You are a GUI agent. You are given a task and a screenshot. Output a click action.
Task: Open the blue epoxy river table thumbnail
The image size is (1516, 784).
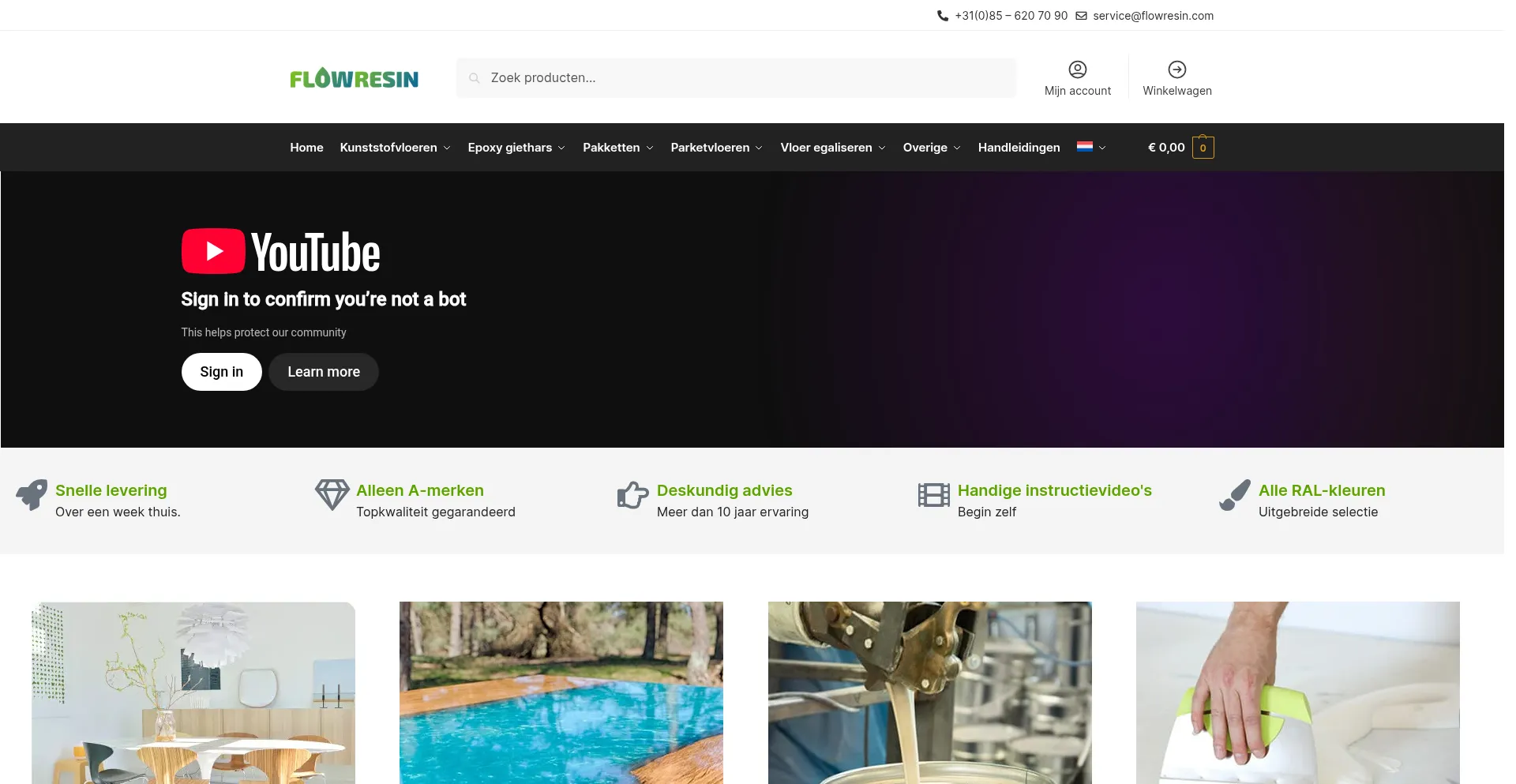561,693
